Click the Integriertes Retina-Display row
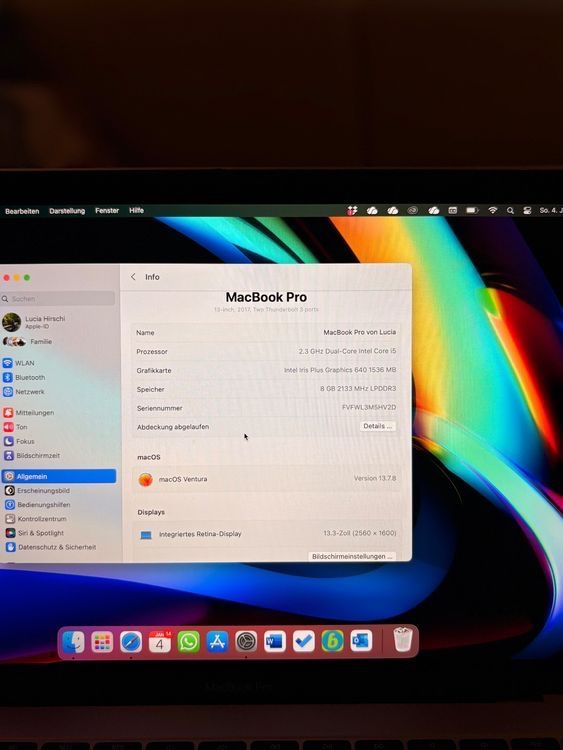 pyautogui.click(x=267, y=534)
